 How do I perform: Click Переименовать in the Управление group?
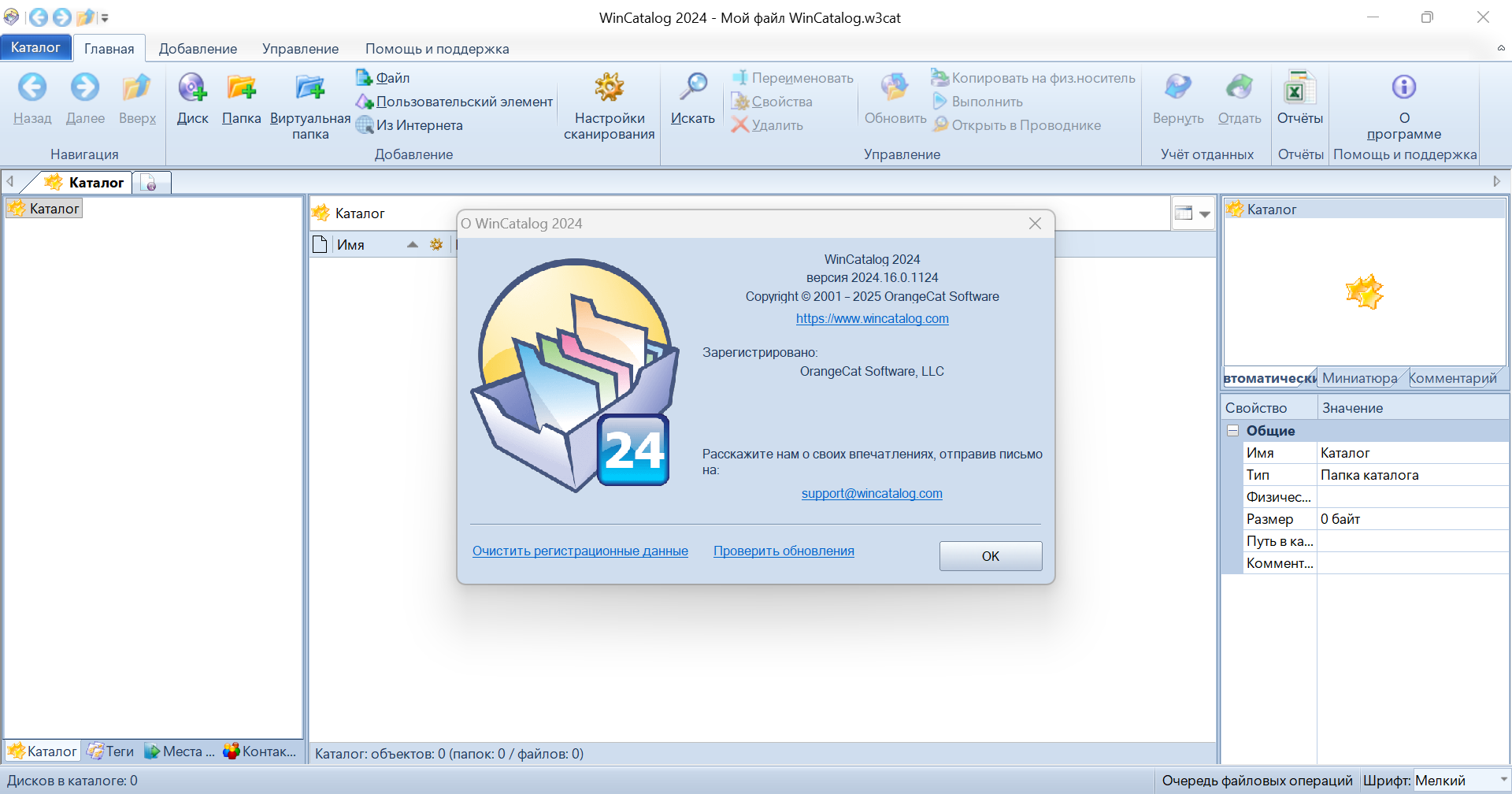tap(793, 78)
